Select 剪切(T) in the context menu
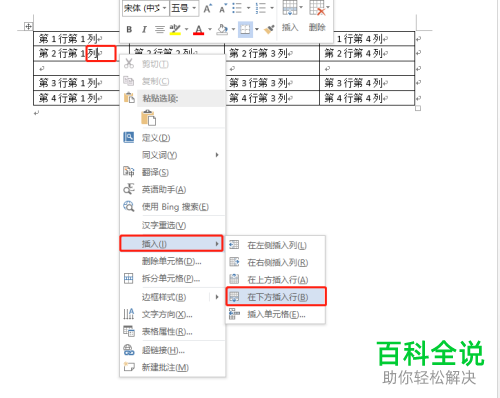500x398 pixels. tap(172, 64)
